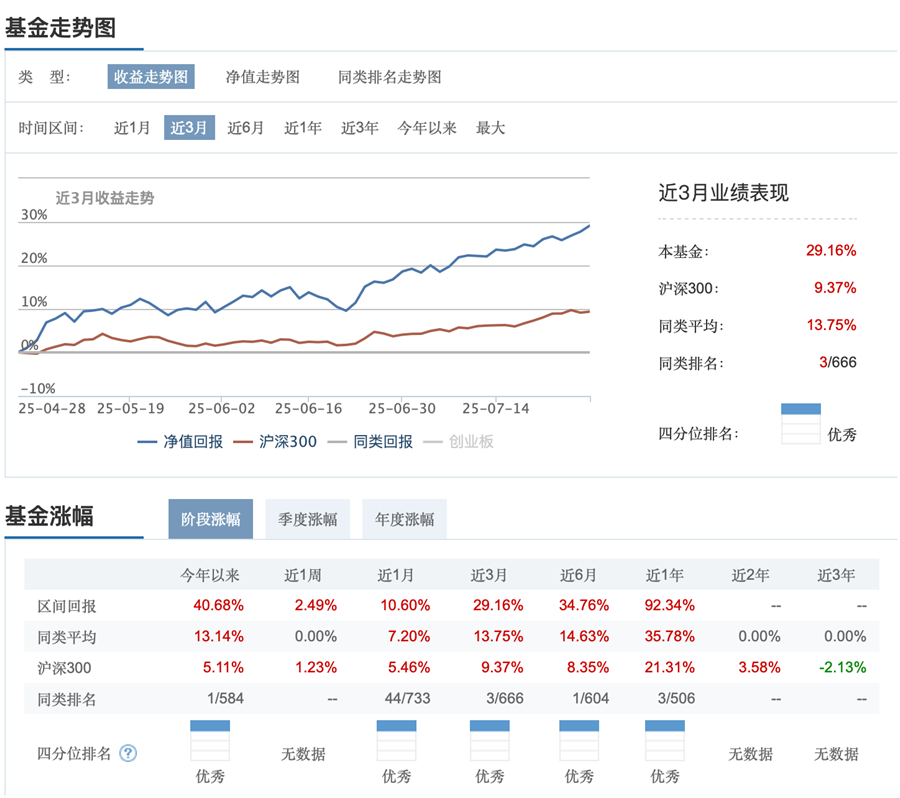Hide the 同类回报 series in legend
Image resolution: width=900 pixels, height=798 pixels.
[370, 441]
